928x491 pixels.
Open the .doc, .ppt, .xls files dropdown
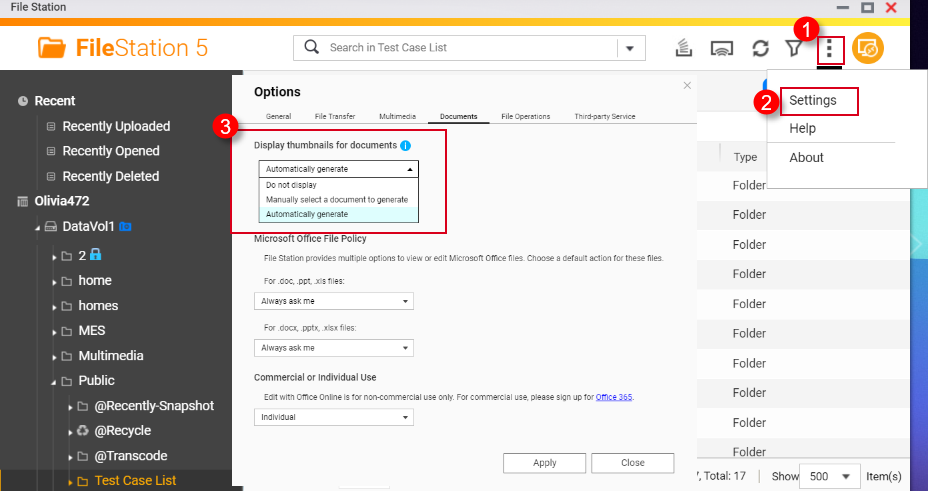point(334,301)
